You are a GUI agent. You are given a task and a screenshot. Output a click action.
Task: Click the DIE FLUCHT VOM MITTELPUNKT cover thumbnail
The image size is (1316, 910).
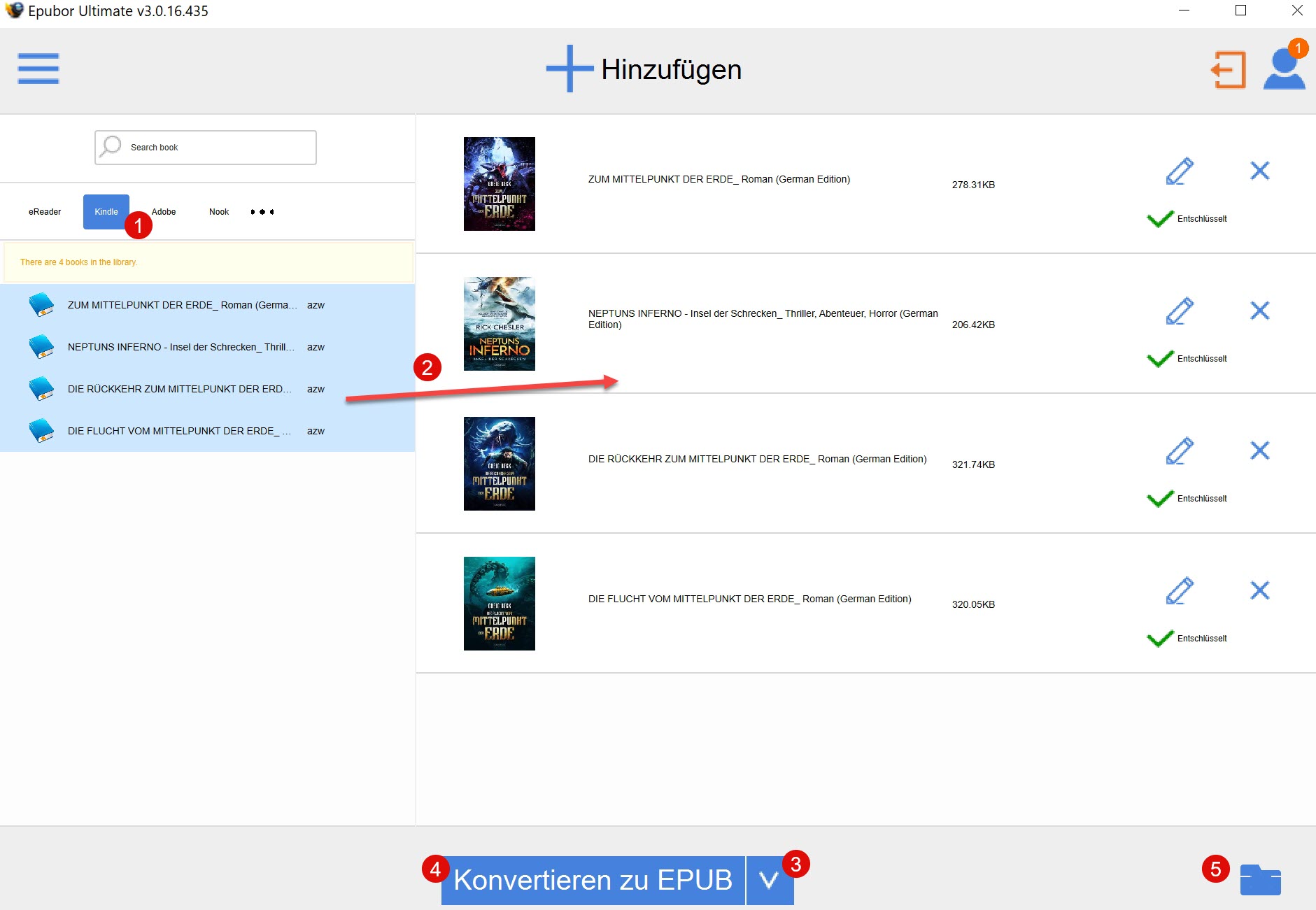pyautogui.click(x=499, y=604)
